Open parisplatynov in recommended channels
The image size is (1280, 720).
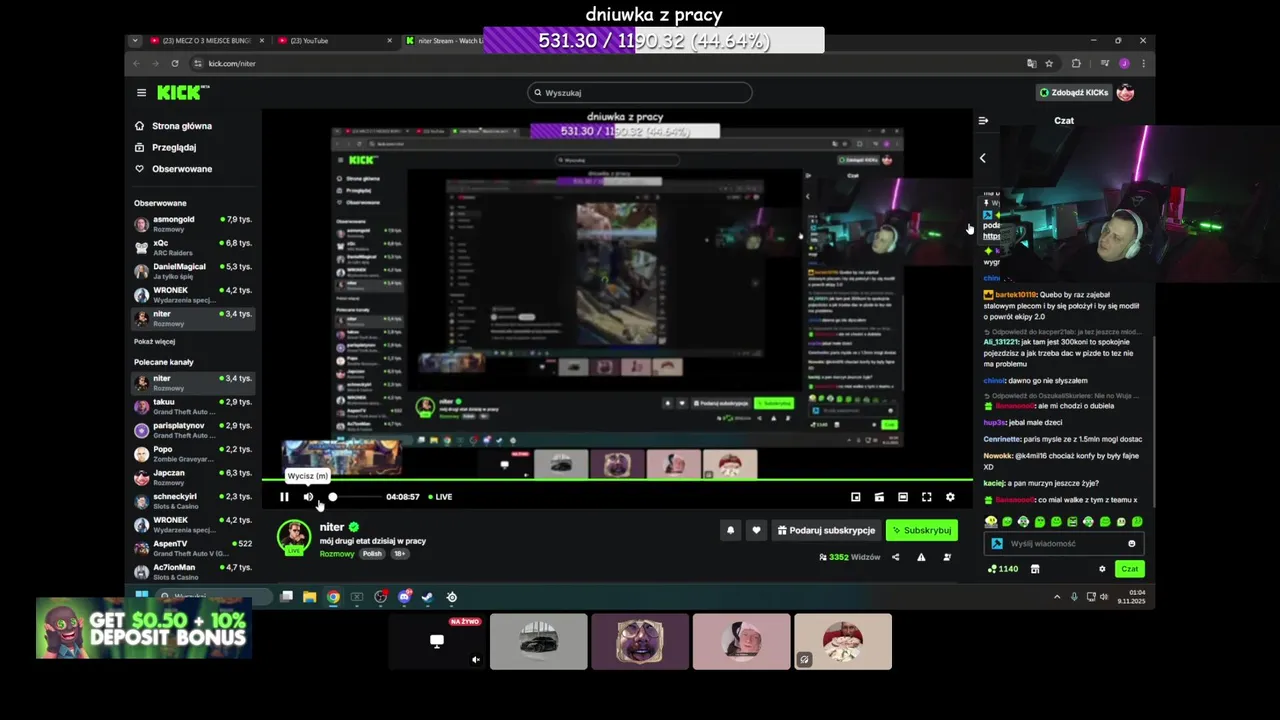[192, 430]
